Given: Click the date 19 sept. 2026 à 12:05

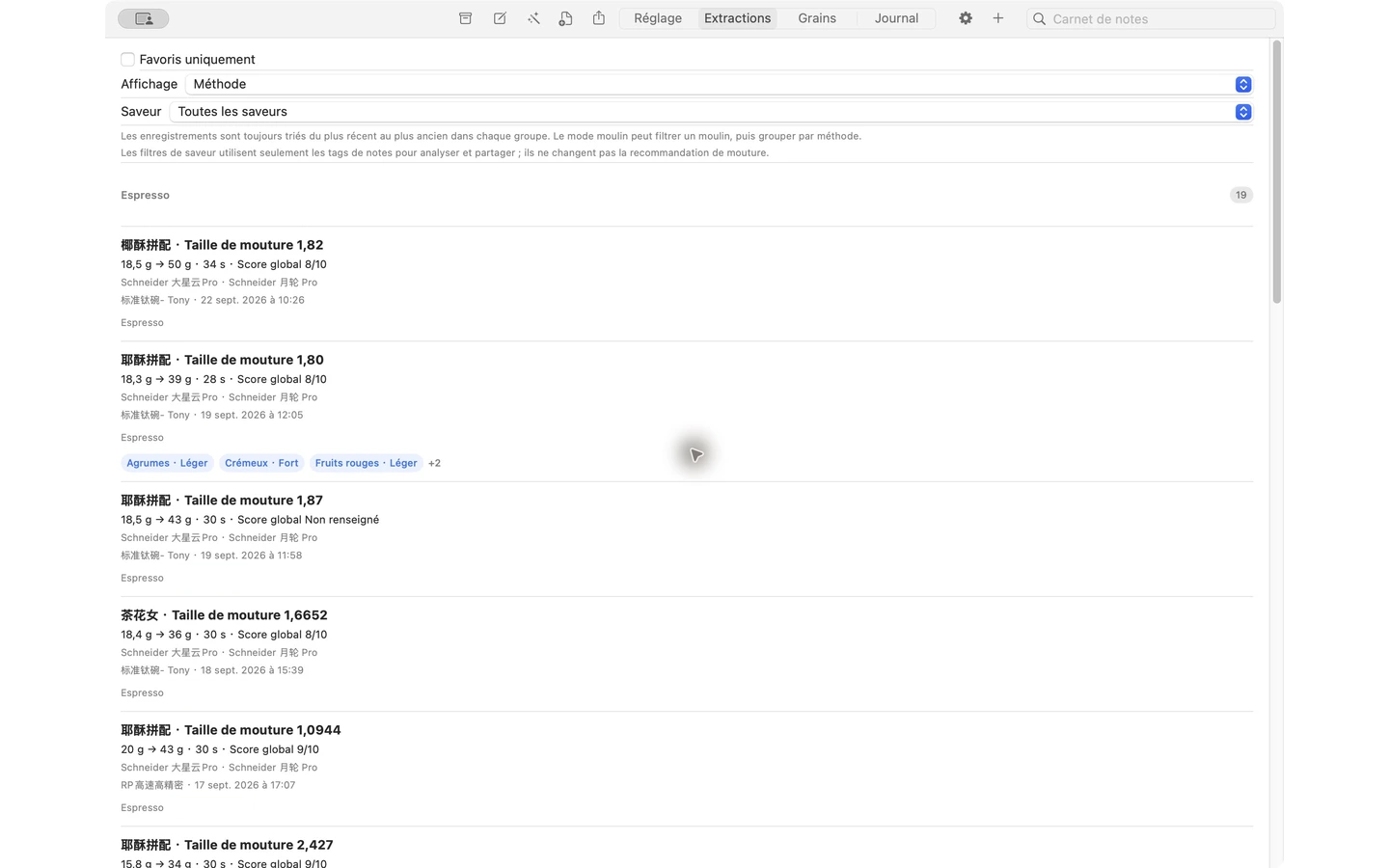Looking at the screenshot, I should (252, 415).
